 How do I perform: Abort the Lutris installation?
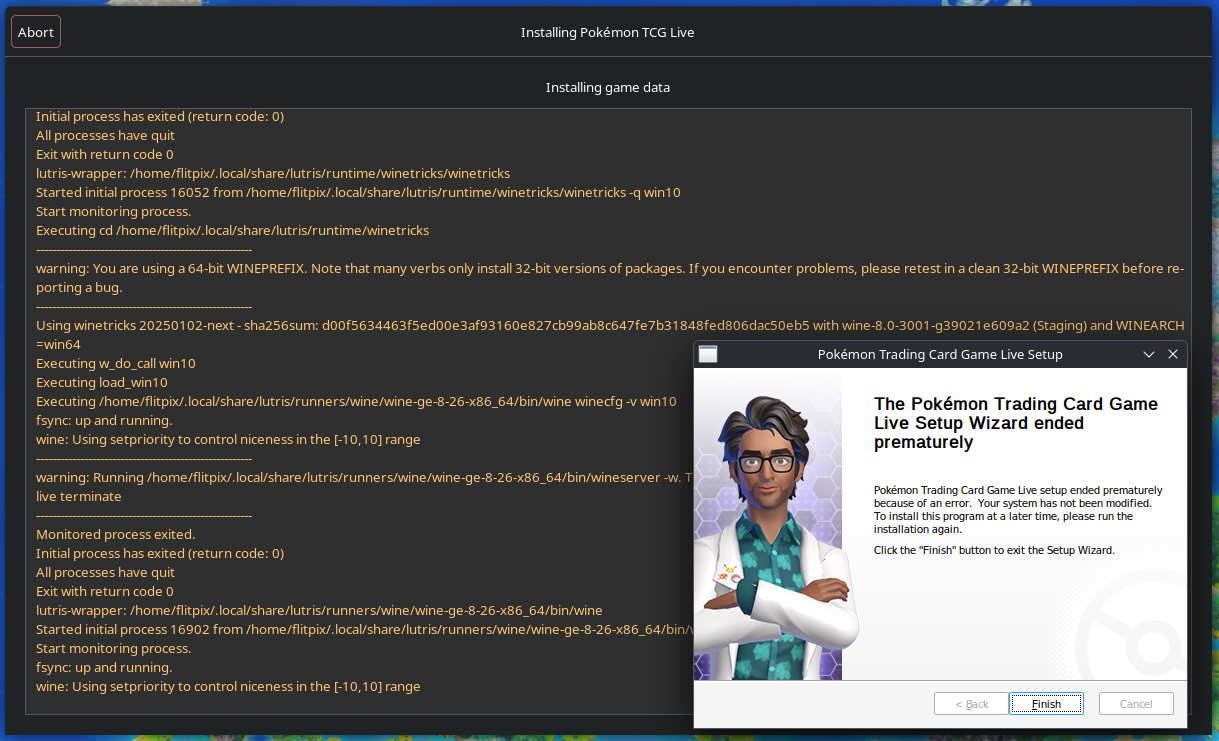pos(36,32)
